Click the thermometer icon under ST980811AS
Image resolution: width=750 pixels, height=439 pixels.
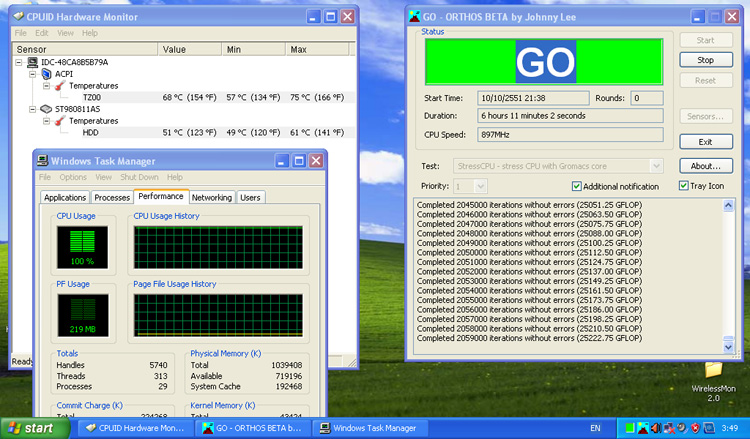tap(60, 121)
